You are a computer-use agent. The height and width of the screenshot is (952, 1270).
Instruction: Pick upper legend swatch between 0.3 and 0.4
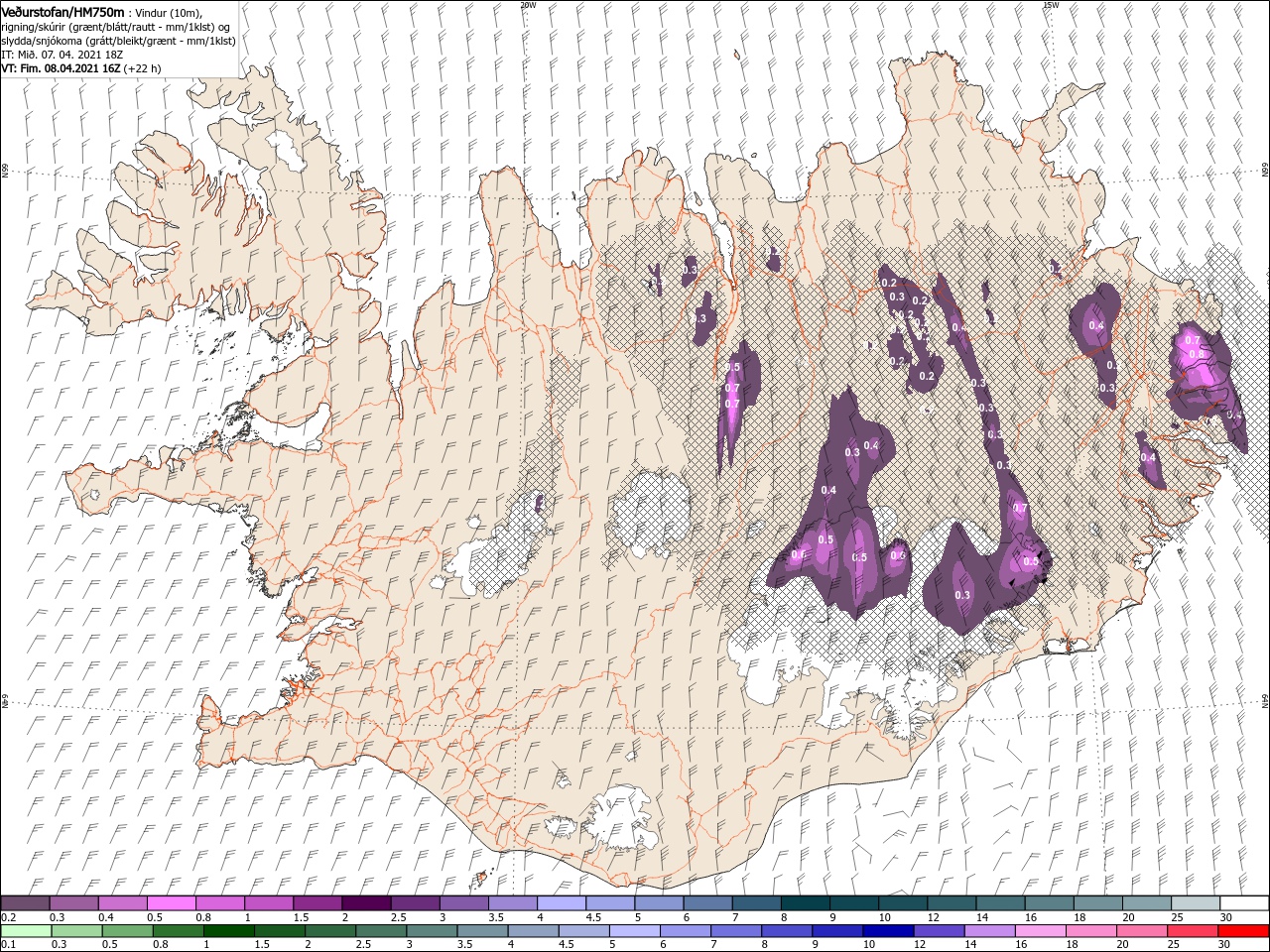[74, 903]
